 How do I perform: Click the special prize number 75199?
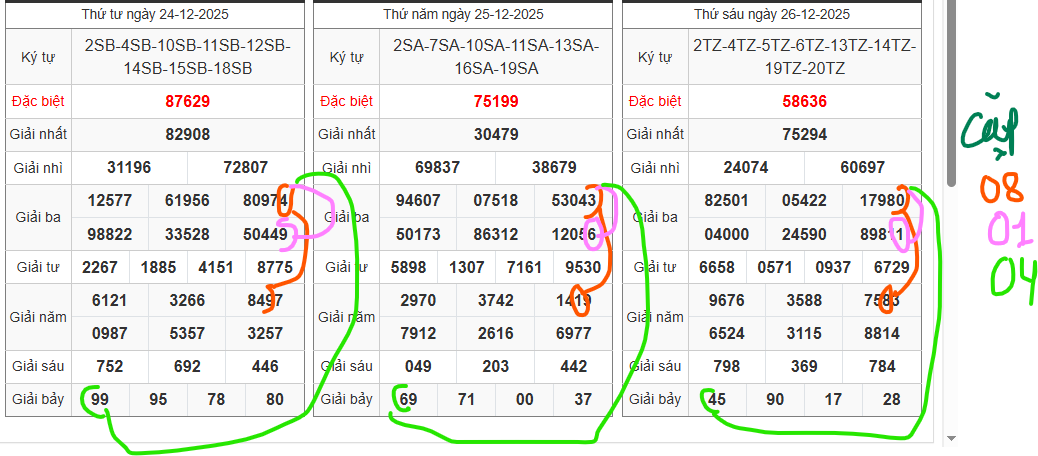pos(496,101)
